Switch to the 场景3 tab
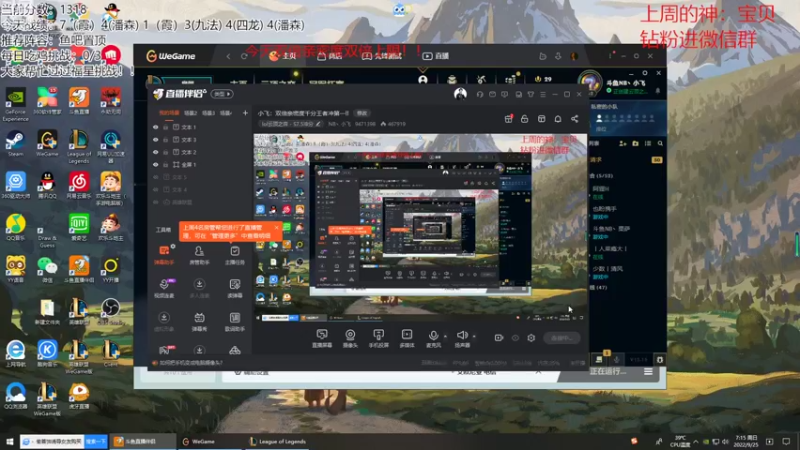Image resolution: width=800 pixels, height=450 pixels. 208,113
